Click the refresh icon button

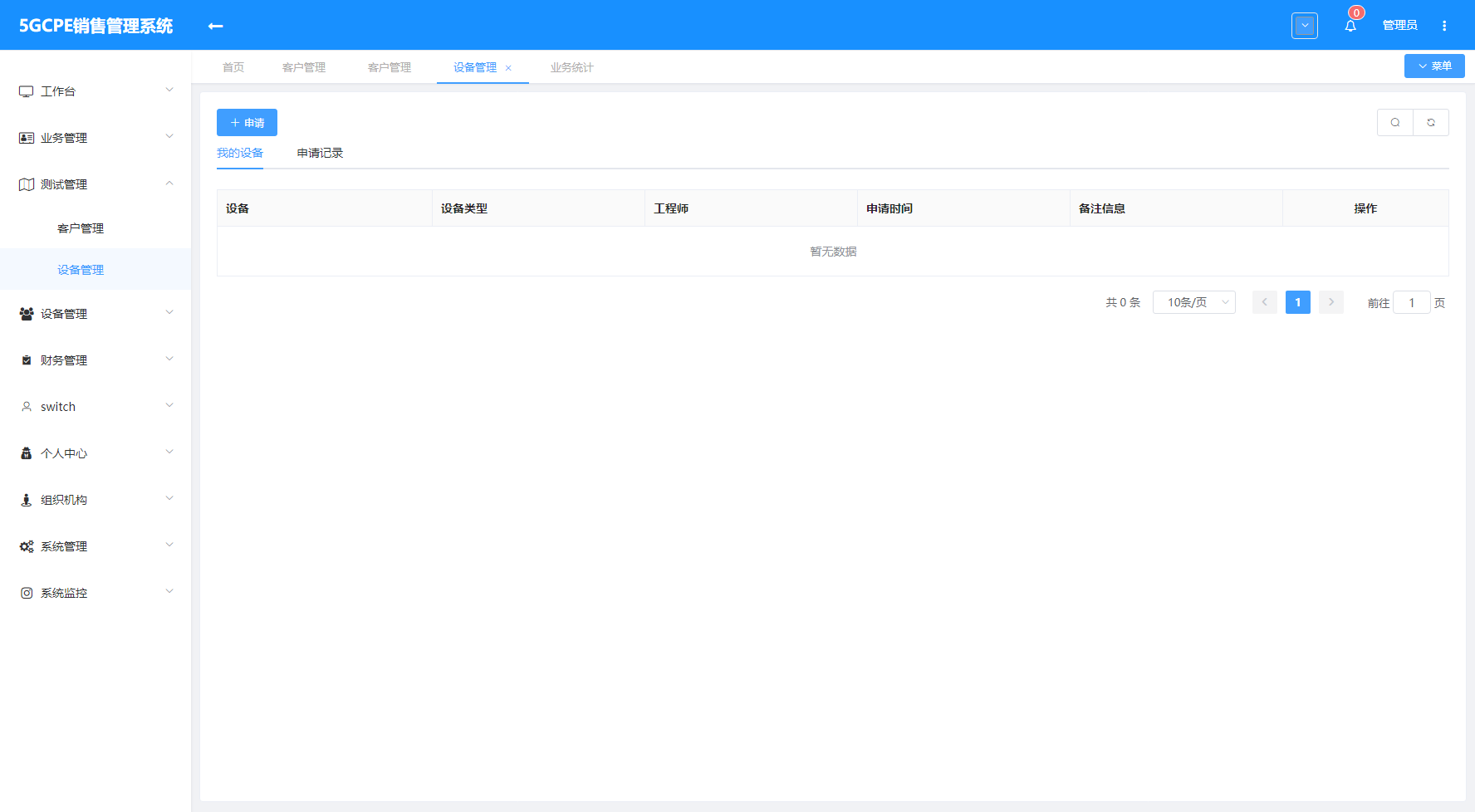[x=1431, y=122]
